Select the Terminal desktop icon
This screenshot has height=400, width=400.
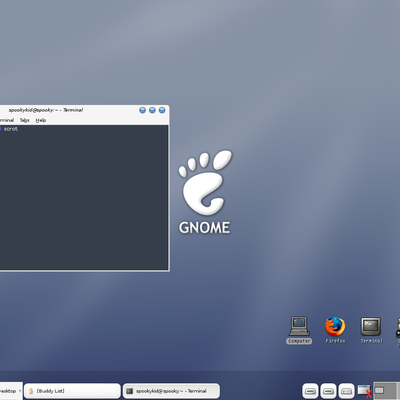(371, 330)
